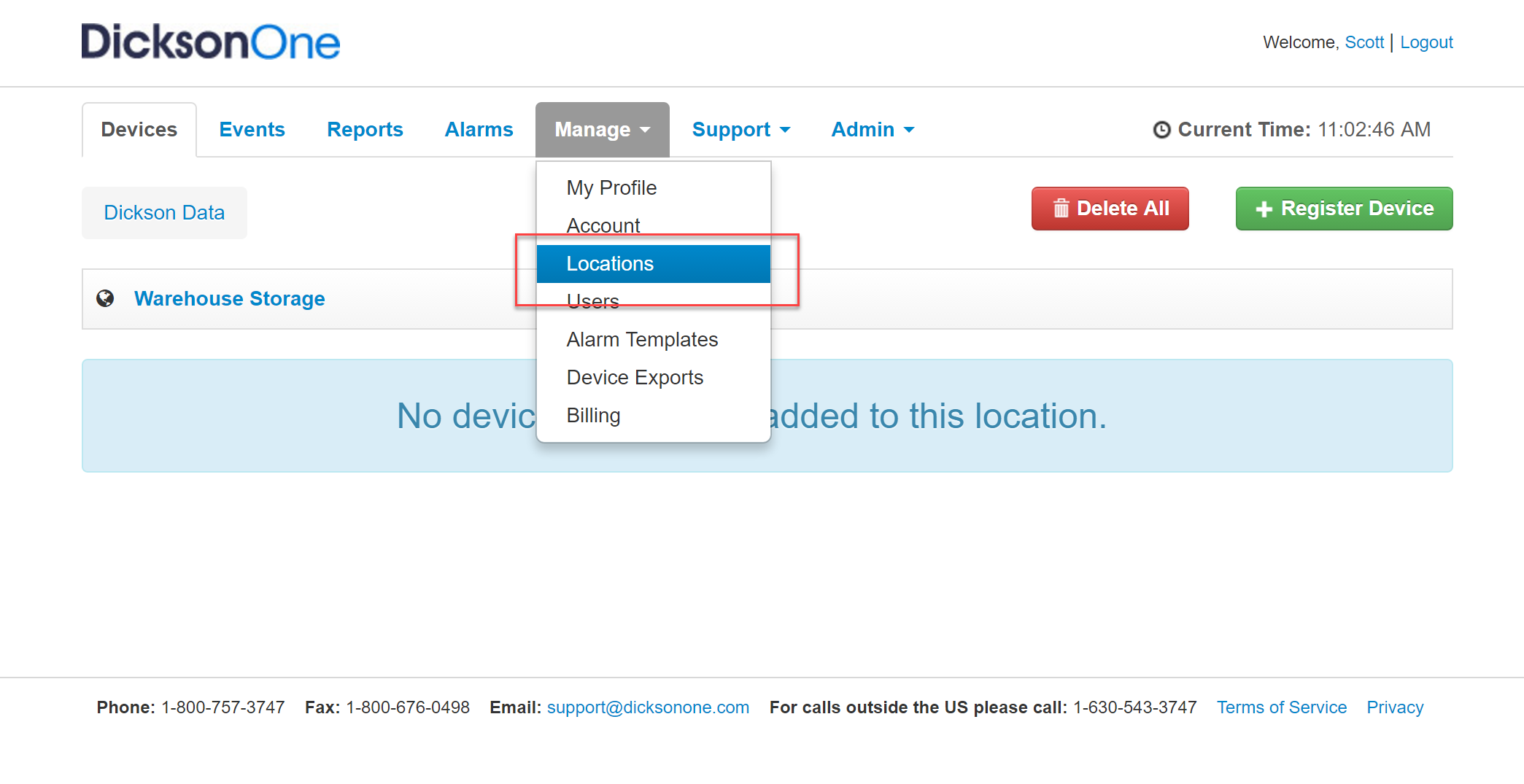Expand the Support dropdown
The height and width of the screenshot is (784, 1524).
click(741, 130)
